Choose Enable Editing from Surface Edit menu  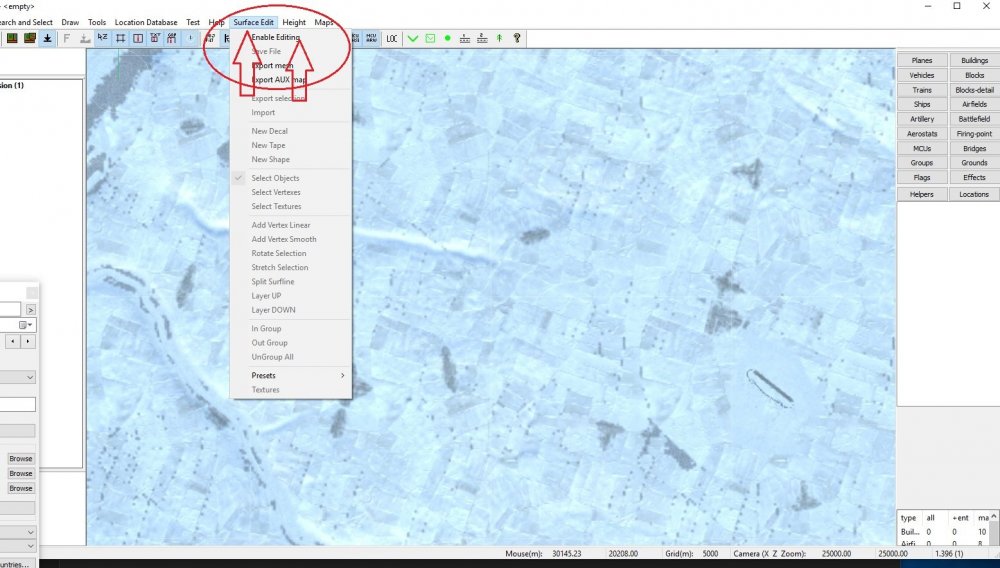pyautogui.click(x=275, y=37)
